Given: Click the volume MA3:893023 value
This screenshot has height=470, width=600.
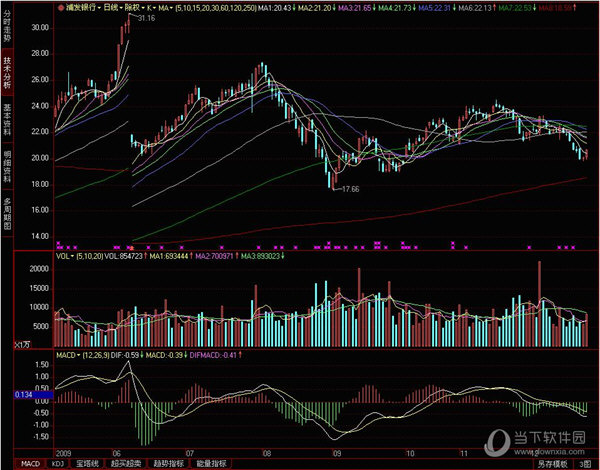Looking at the screenshot, I should click(x=260, y=256).
